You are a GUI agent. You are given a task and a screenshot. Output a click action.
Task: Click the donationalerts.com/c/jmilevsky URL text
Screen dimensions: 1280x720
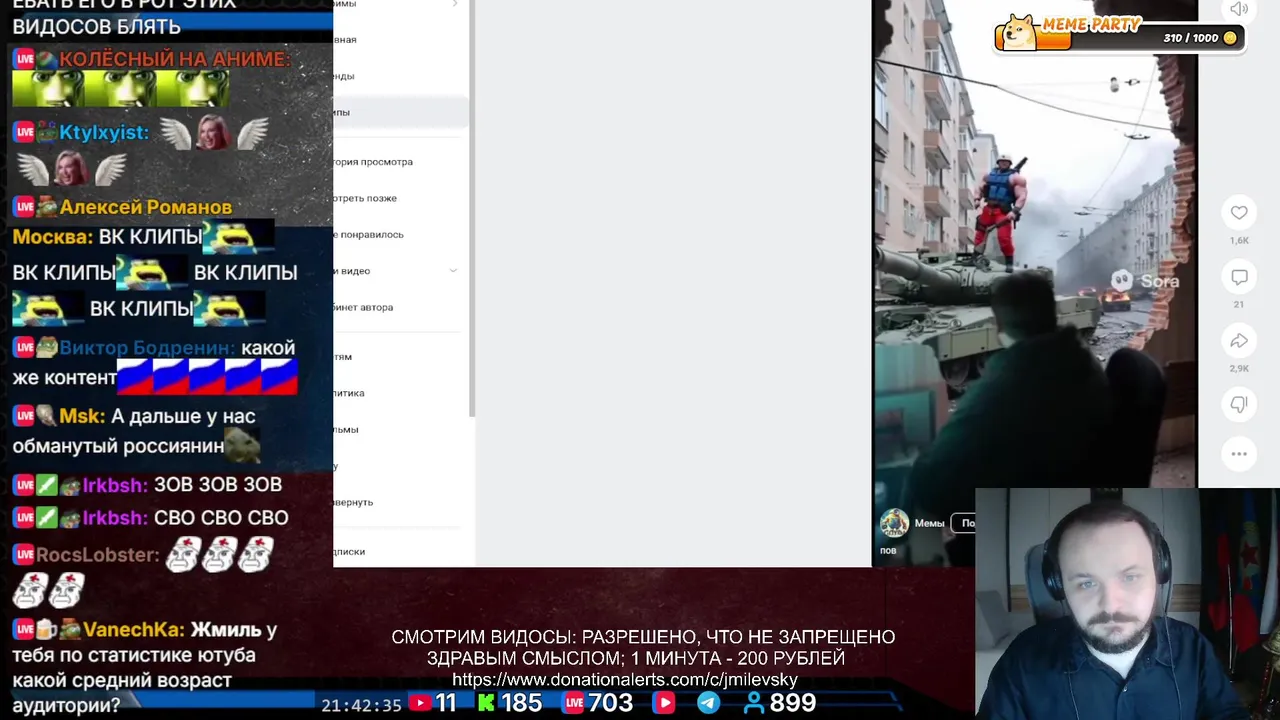tap(625, 680)
